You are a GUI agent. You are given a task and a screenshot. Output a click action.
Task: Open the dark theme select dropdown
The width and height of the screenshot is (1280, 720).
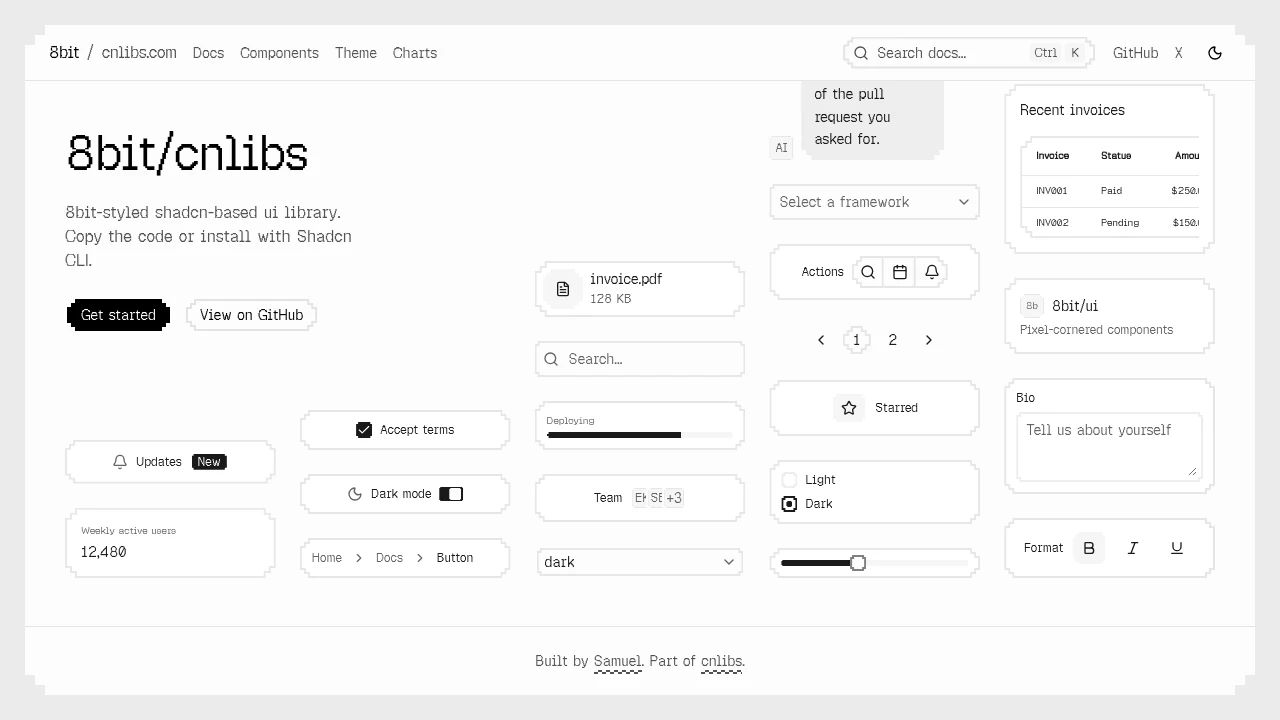click(x=640, y=562)
